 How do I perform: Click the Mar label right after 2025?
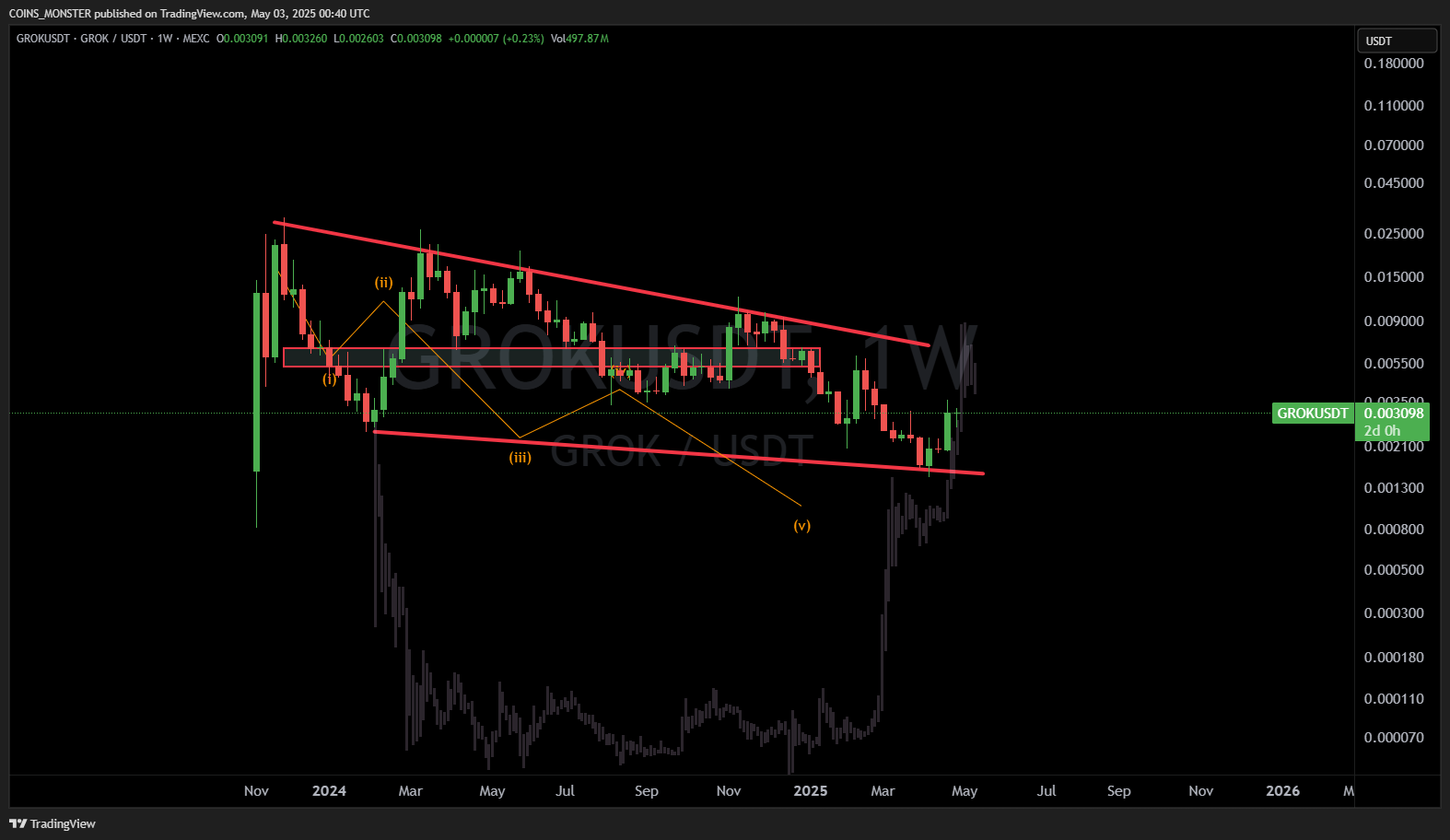tap(883, 791)
